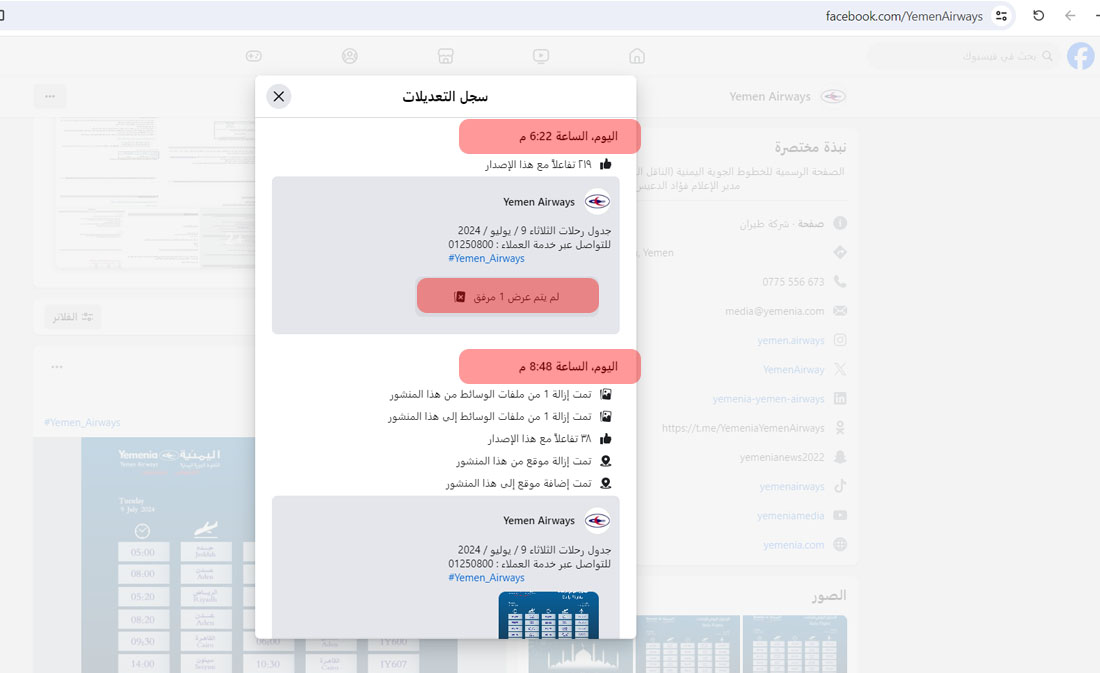Open the Gaming tab icon
The width and height of the screenshot is (1100, 673).
pos(254,56)
